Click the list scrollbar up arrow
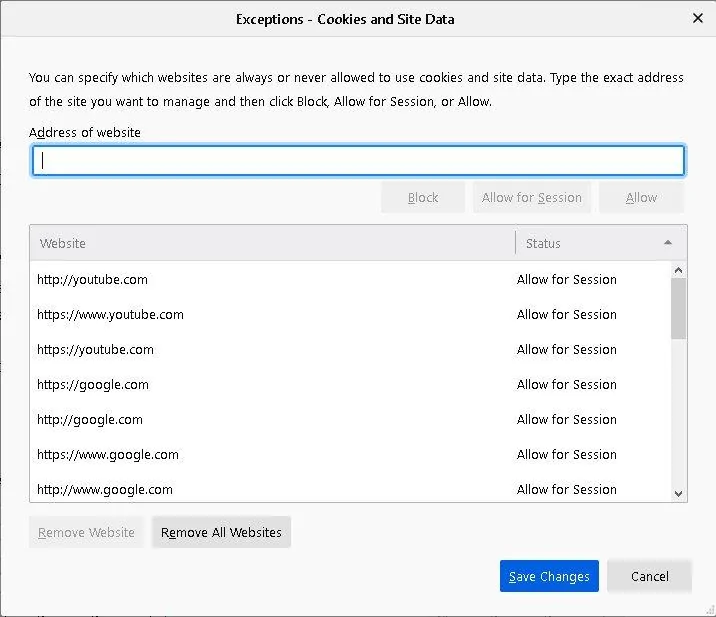716x617 pixels. coord(679,270)
